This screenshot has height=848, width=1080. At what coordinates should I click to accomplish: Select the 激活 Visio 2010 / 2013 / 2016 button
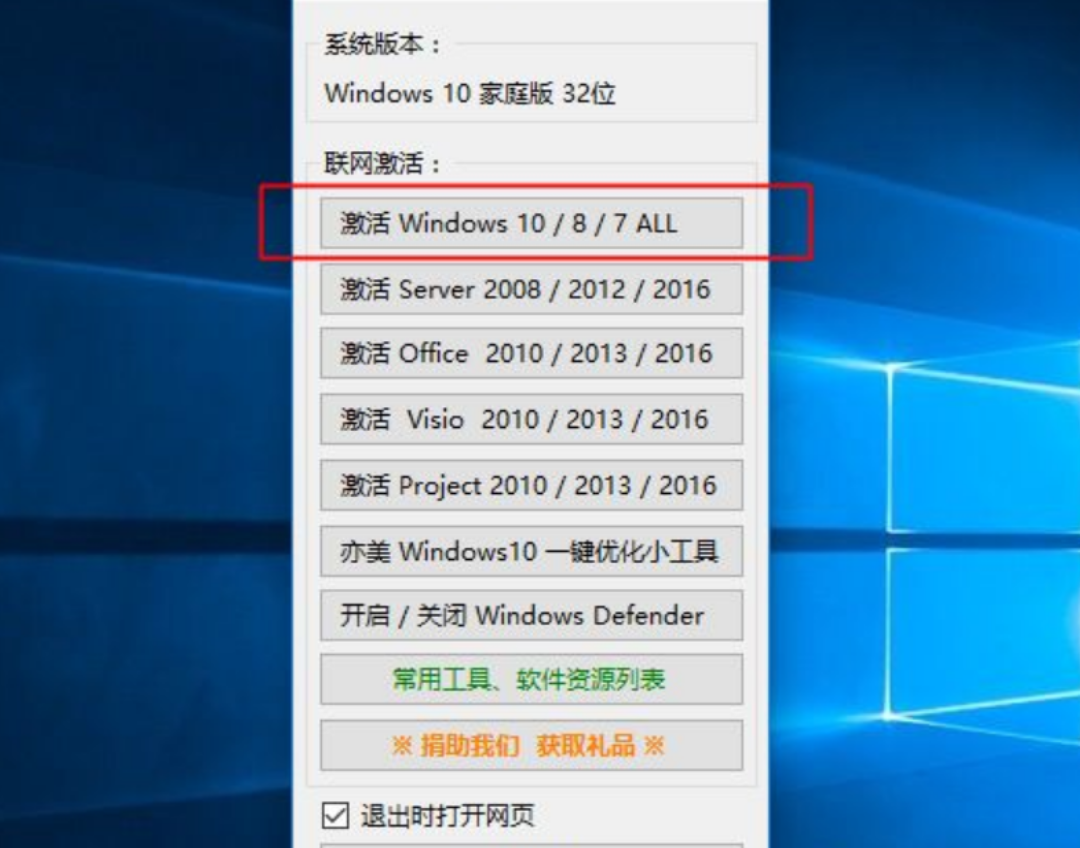(x=531, y=419)
